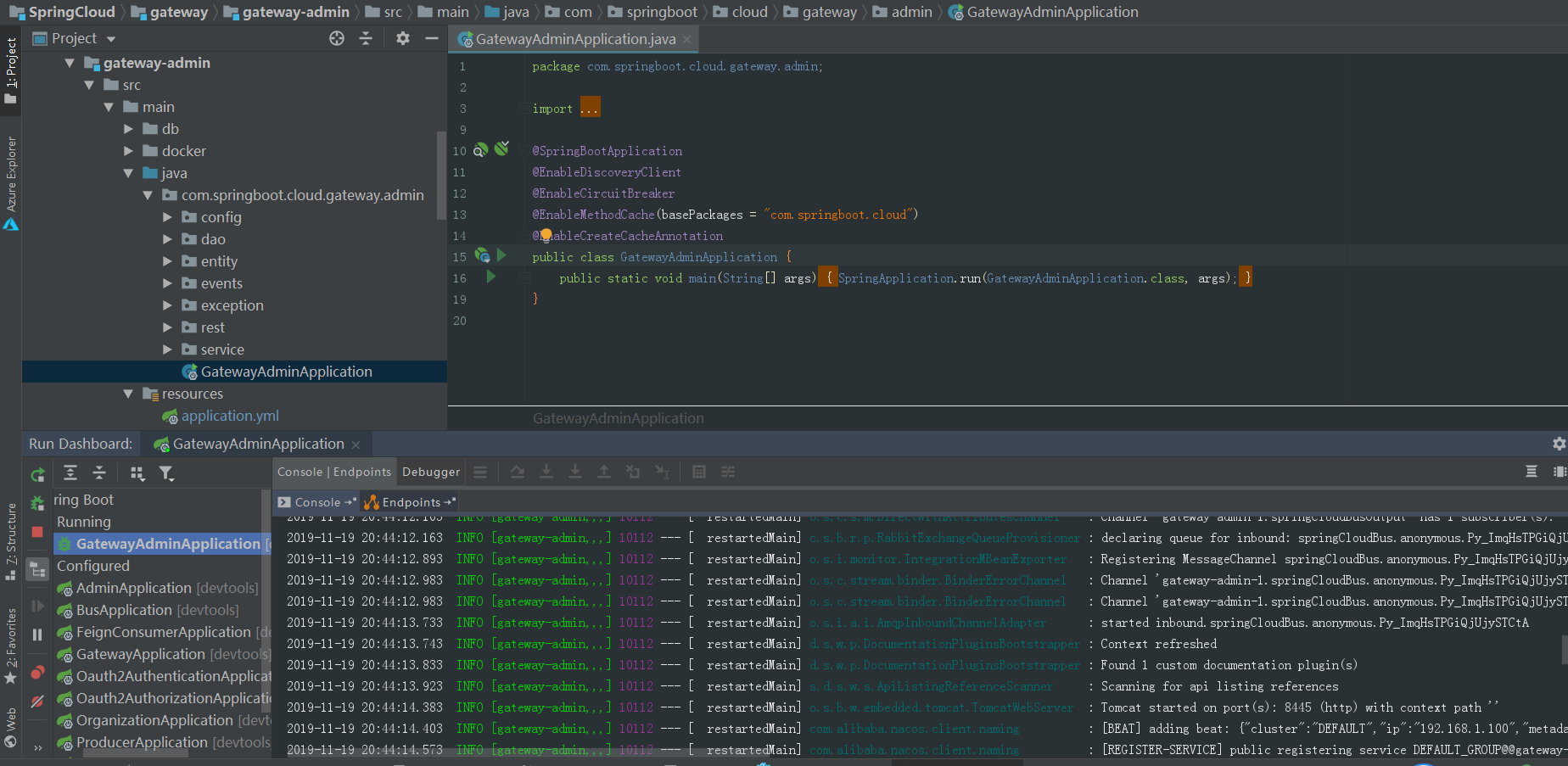The width and height of the screenshot is (1568, 766).
Task: Open the Project view dropdown
Action: click(111, 39)
